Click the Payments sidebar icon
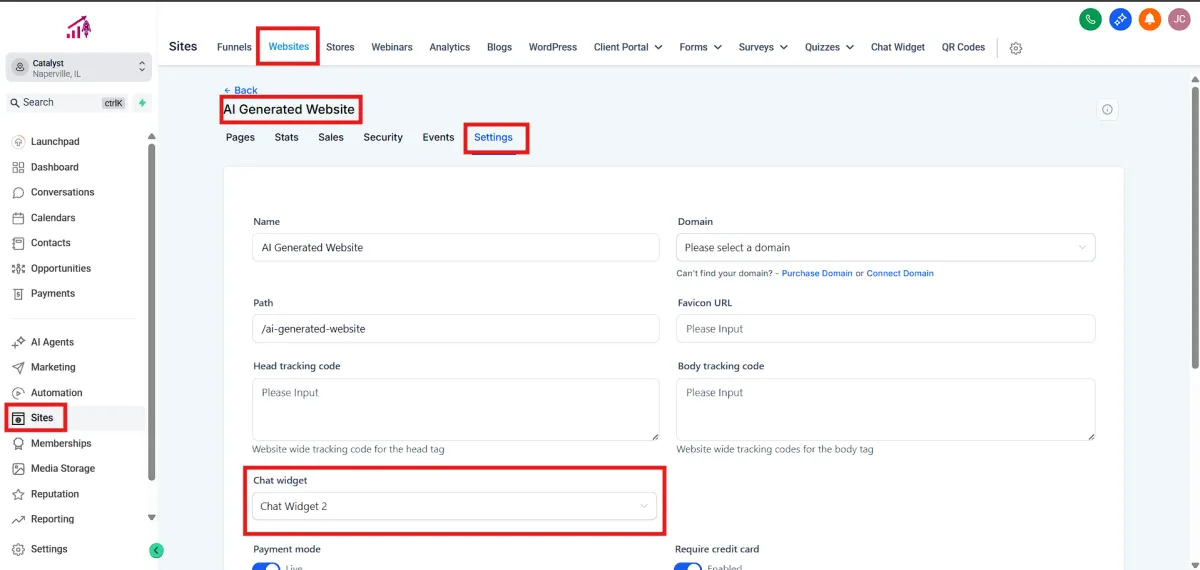1200x570 pixels. pos(18,294)
